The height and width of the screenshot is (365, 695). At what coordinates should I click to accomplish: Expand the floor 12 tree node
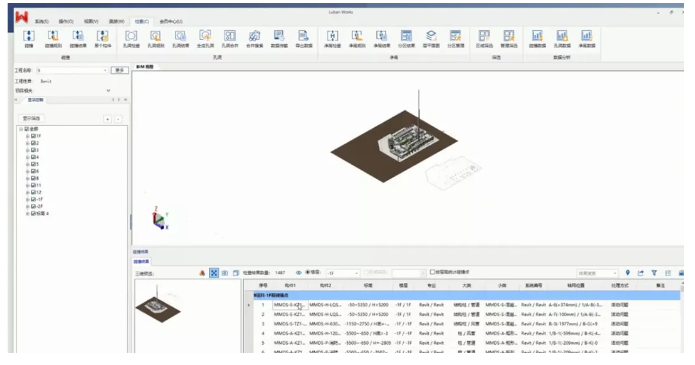pos(27,192)
